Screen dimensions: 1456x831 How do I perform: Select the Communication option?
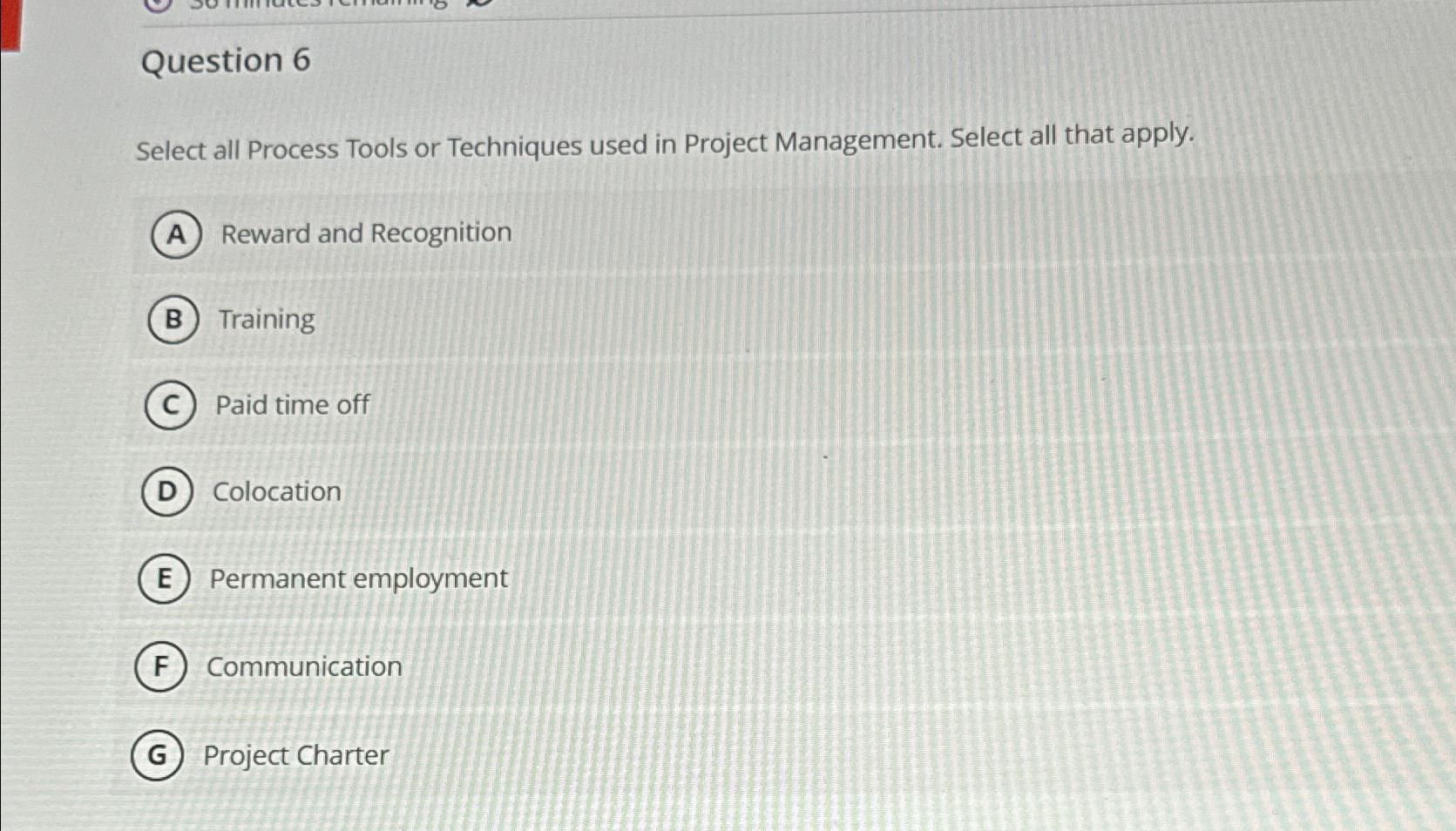click(304, 665)
